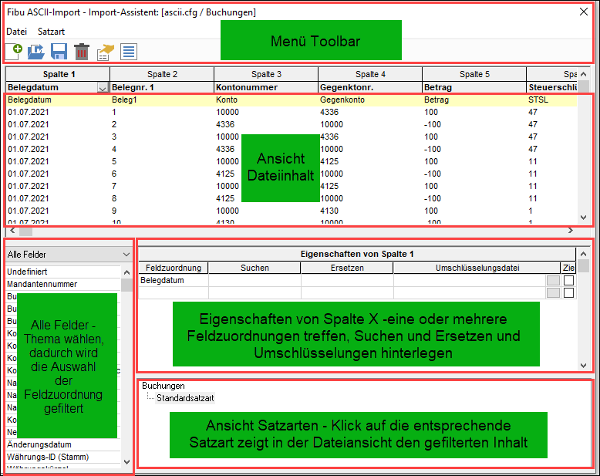Click the horizontal scrollbar thumb
The width and height of the screenshot is (600, 476).
pos(26,231)
